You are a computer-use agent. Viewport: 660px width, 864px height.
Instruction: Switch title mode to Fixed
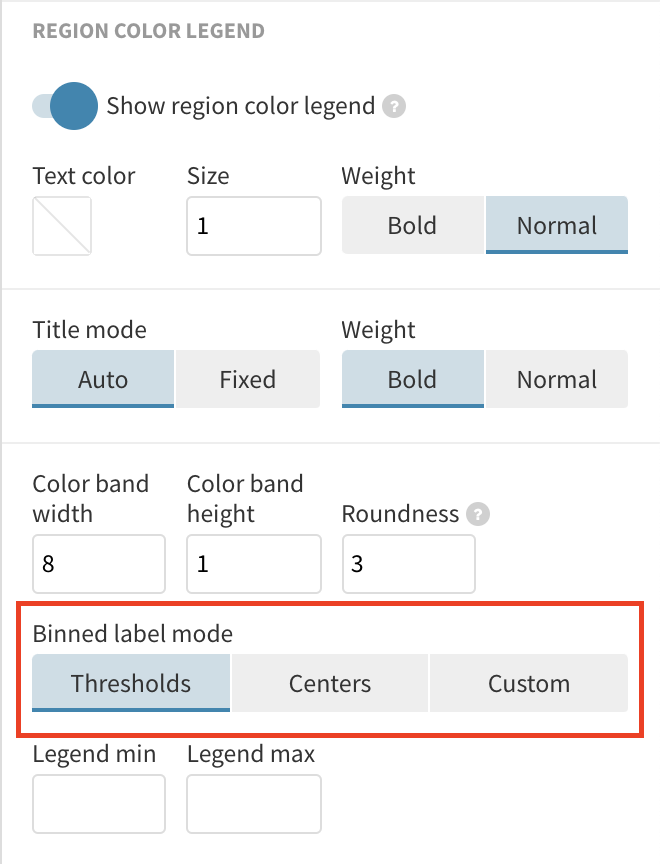(247, 379)
